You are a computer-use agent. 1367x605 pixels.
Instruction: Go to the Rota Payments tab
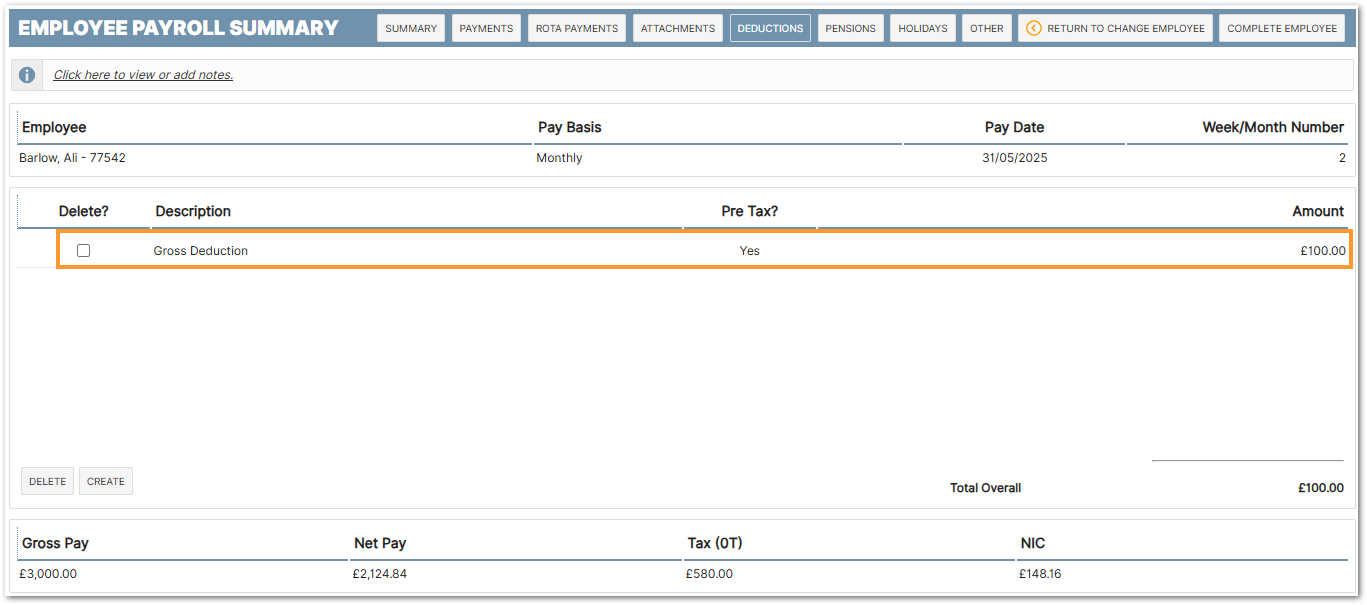pos(577,28)
